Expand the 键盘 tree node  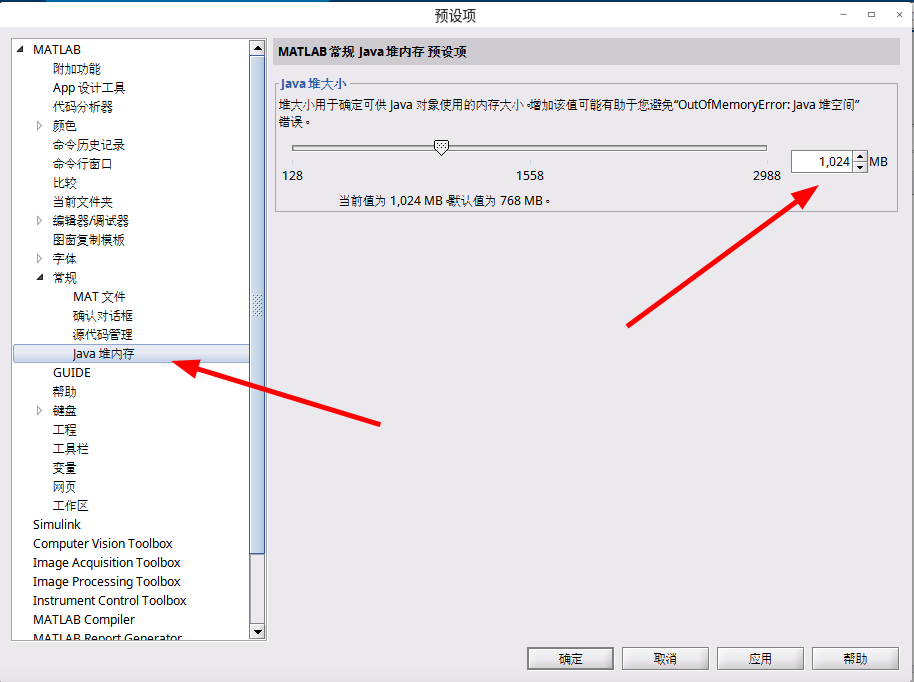pyautogui.click(x=39, y=410)
